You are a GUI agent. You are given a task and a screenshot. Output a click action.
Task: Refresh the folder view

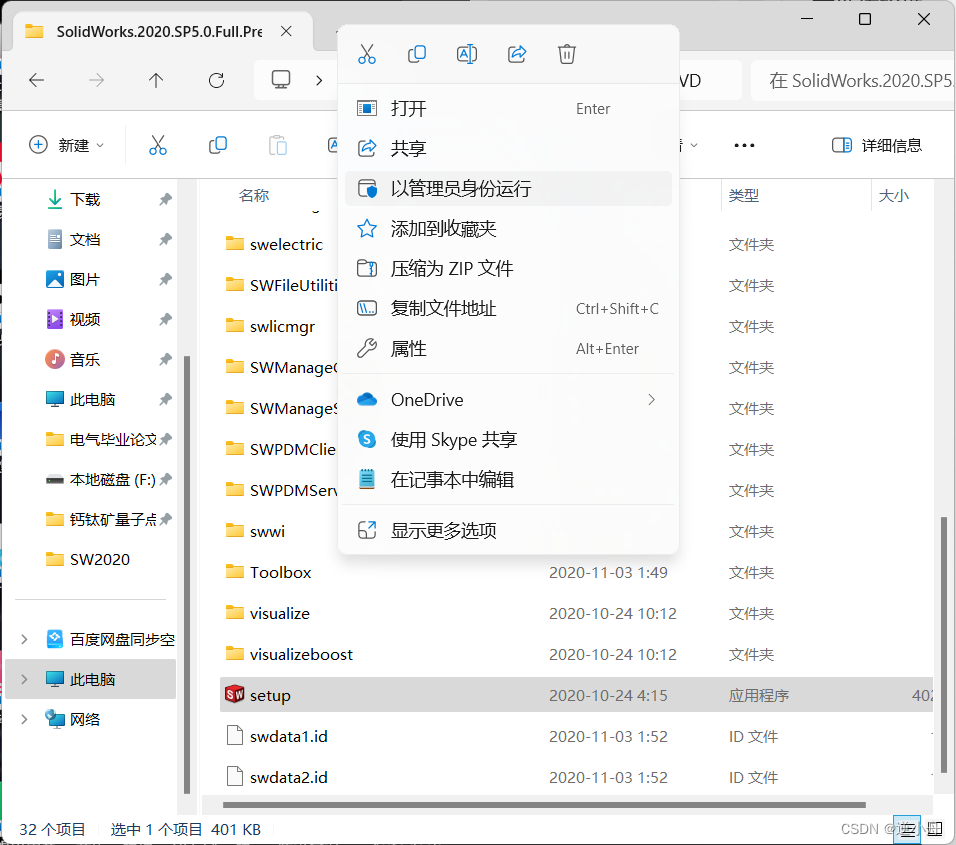(216, 80)
